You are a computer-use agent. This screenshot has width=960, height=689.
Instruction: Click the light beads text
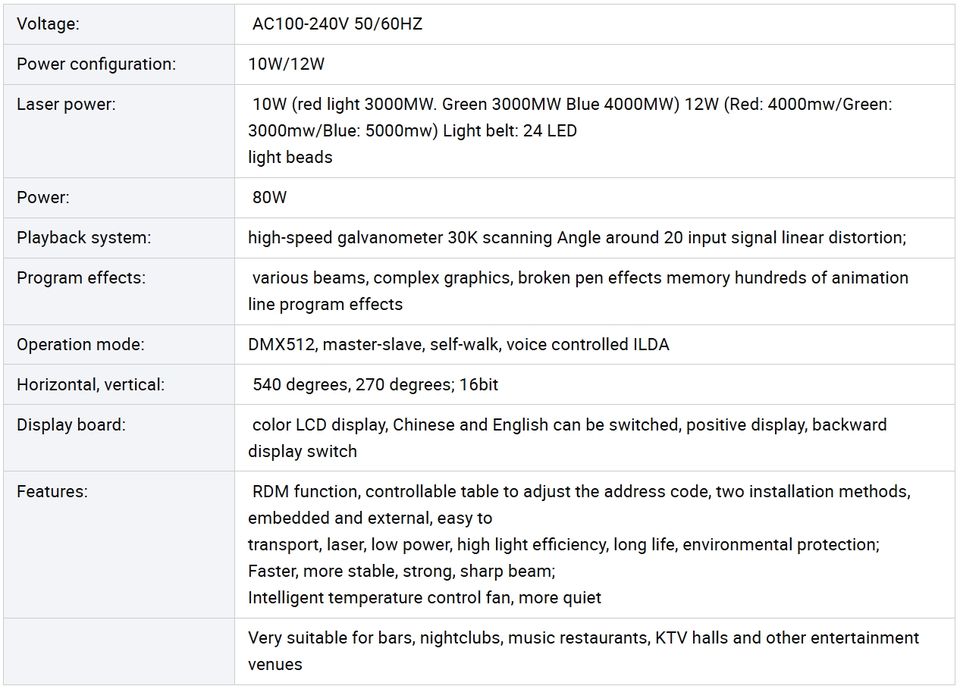click(290, 157)
